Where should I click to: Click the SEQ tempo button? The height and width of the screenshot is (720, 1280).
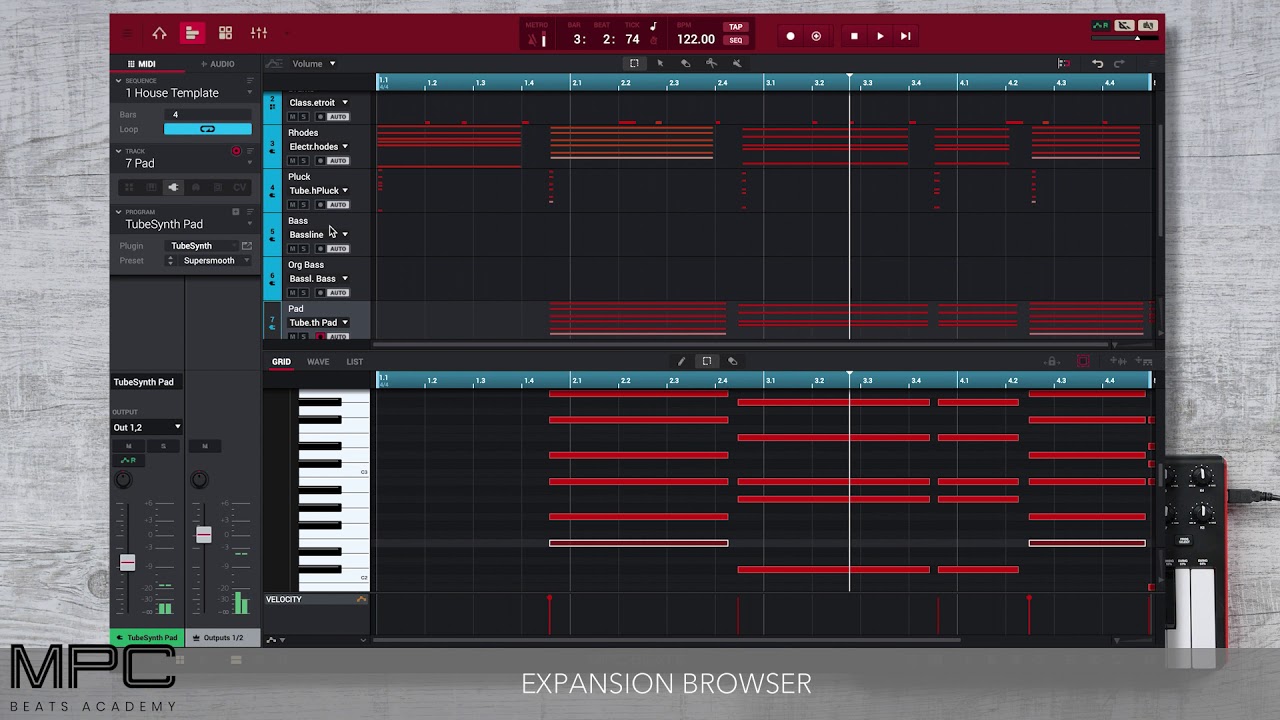(736, 40)
